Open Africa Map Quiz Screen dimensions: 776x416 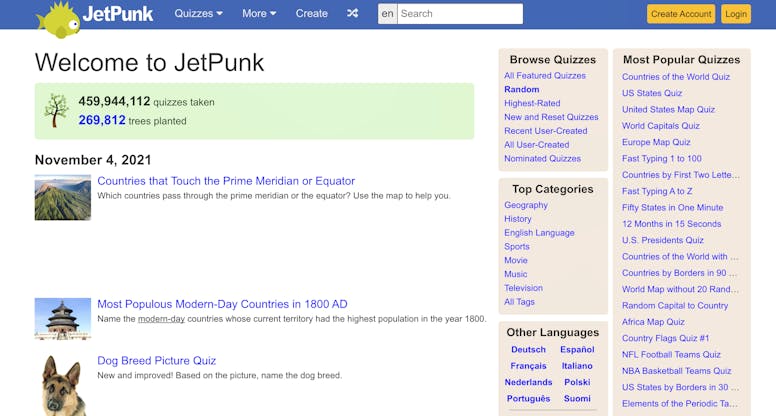(653, 322)
